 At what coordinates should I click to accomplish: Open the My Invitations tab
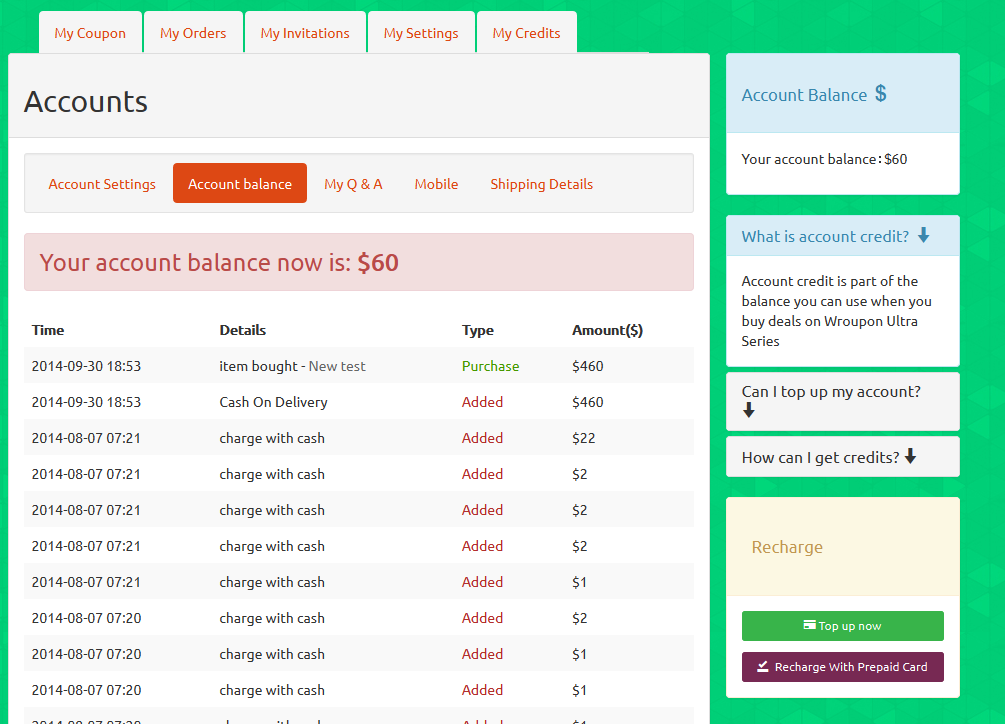305,32
